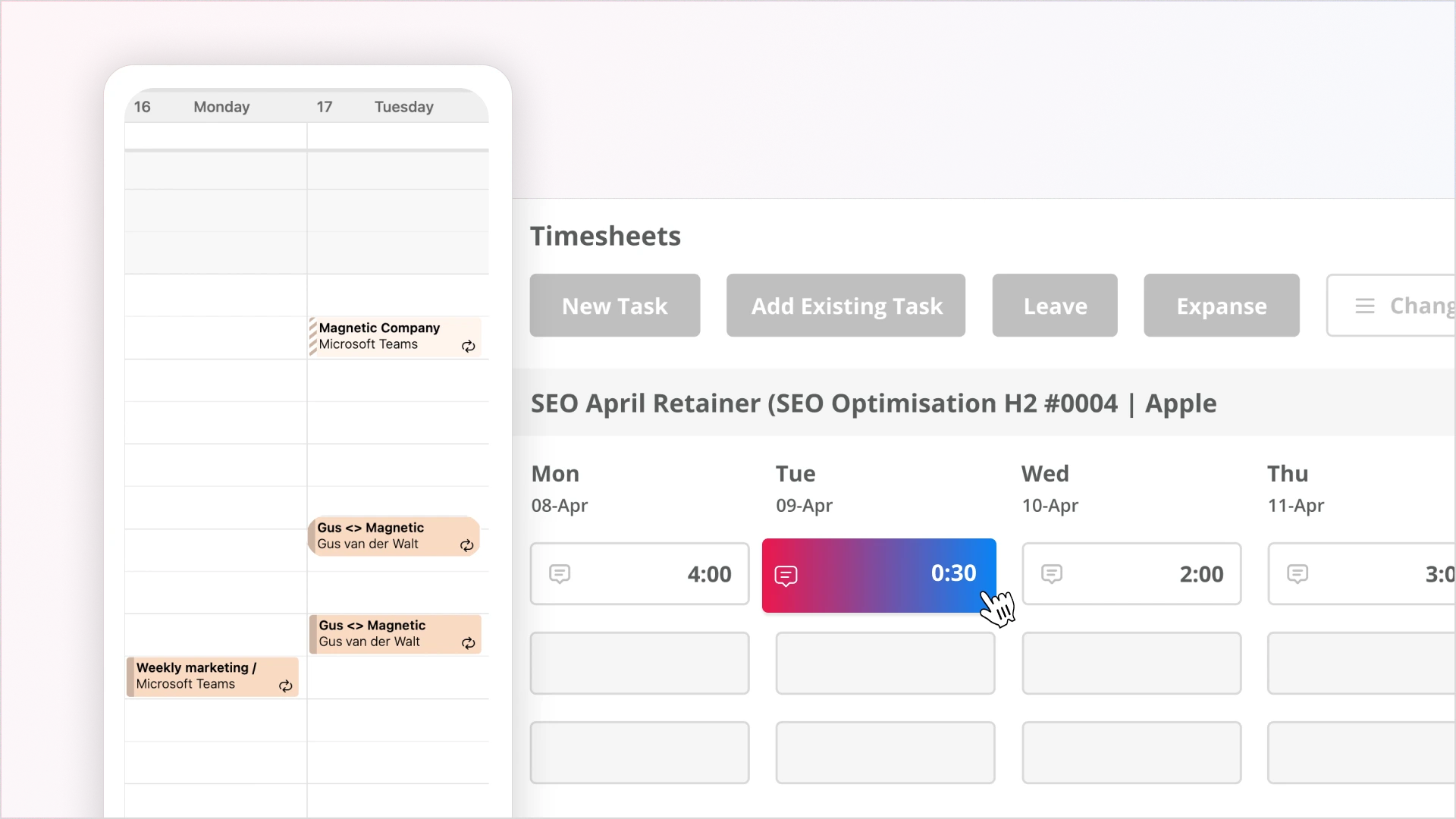Click the SEO April Retainer task header
Image resolution: width=1456 pixels, height=819 pixels.
[x=874, y=403]
